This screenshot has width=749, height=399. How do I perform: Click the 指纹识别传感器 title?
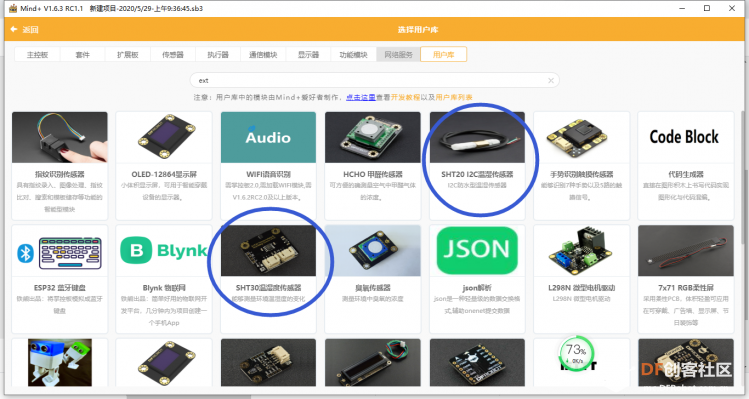click(x=60, y=174)
